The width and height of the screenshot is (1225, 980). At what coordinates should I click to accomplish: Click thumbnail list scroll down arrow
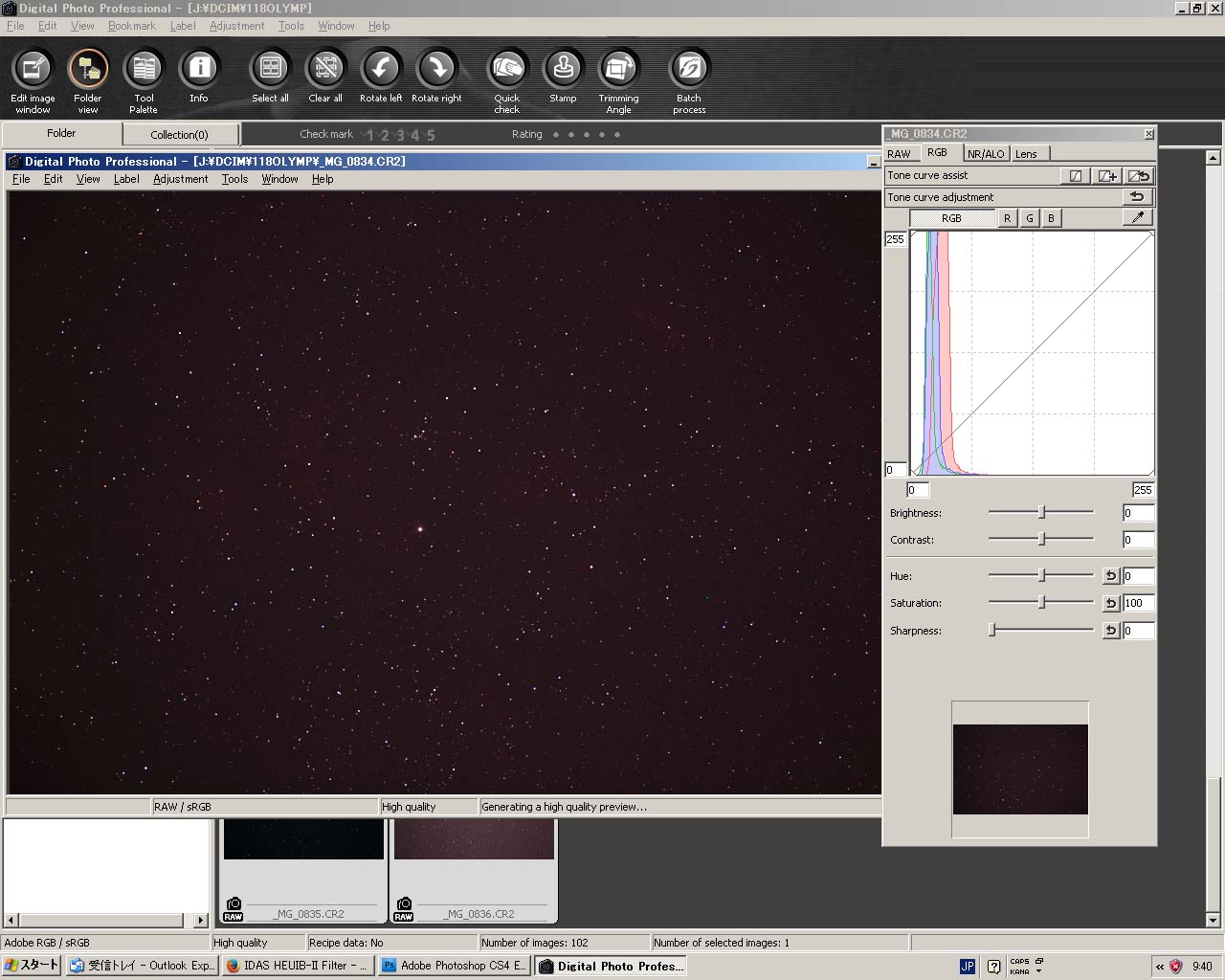tap(1213, 921)
